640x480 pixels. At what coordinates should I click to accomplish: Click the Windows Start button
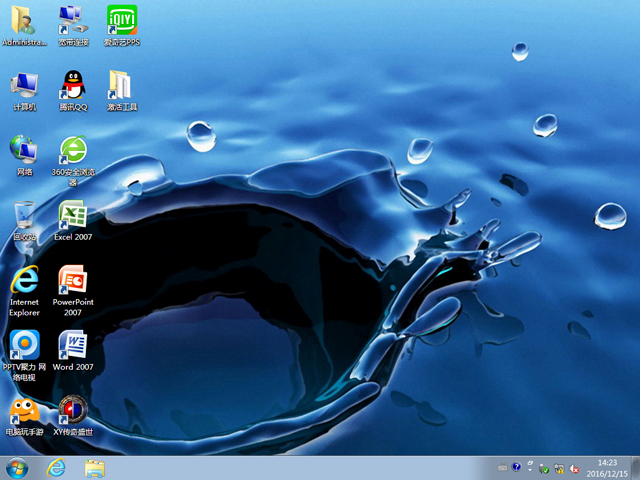[x=17, y=468]
